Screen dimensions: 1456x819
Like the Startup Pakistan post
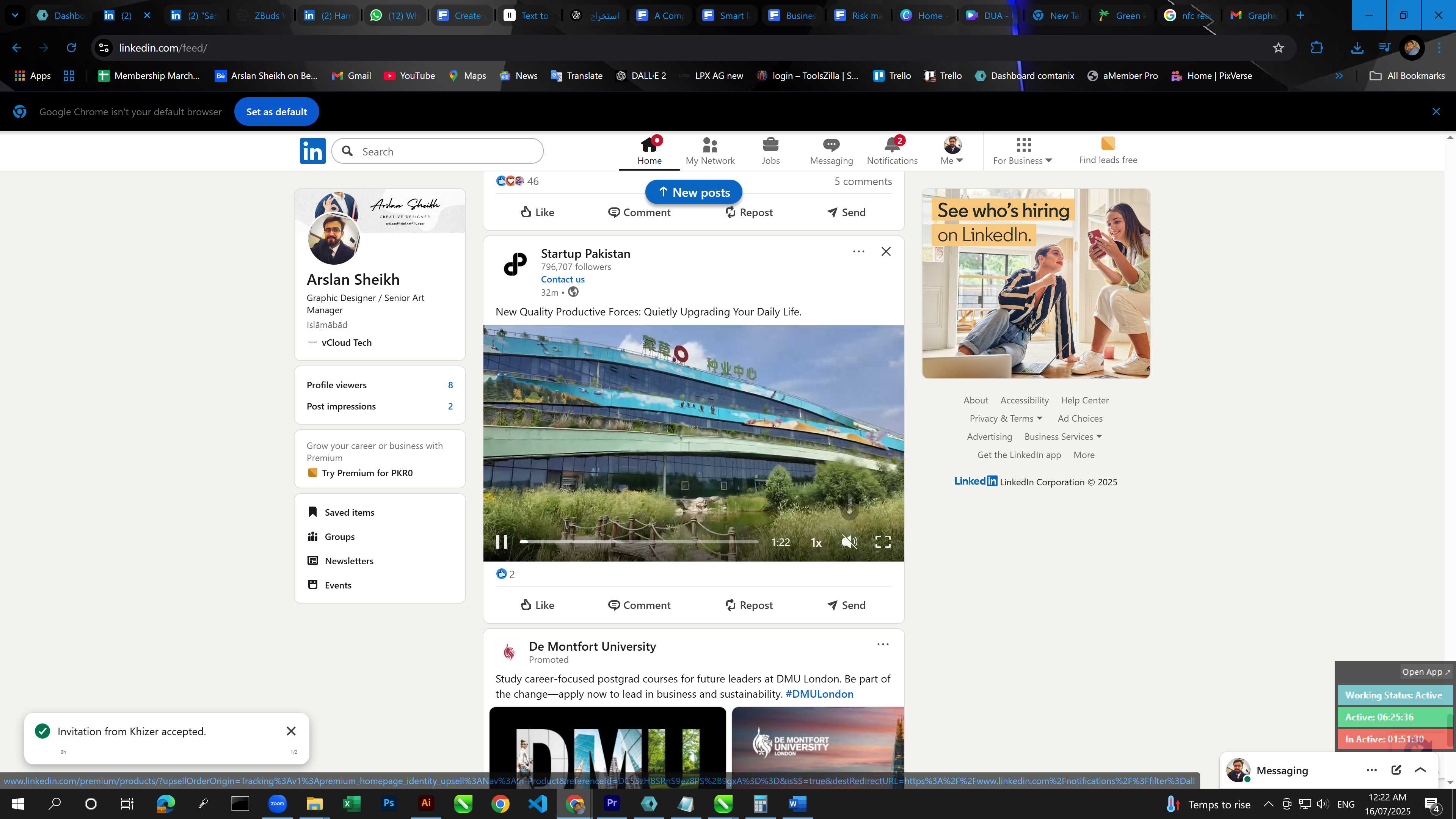(537, 605)
